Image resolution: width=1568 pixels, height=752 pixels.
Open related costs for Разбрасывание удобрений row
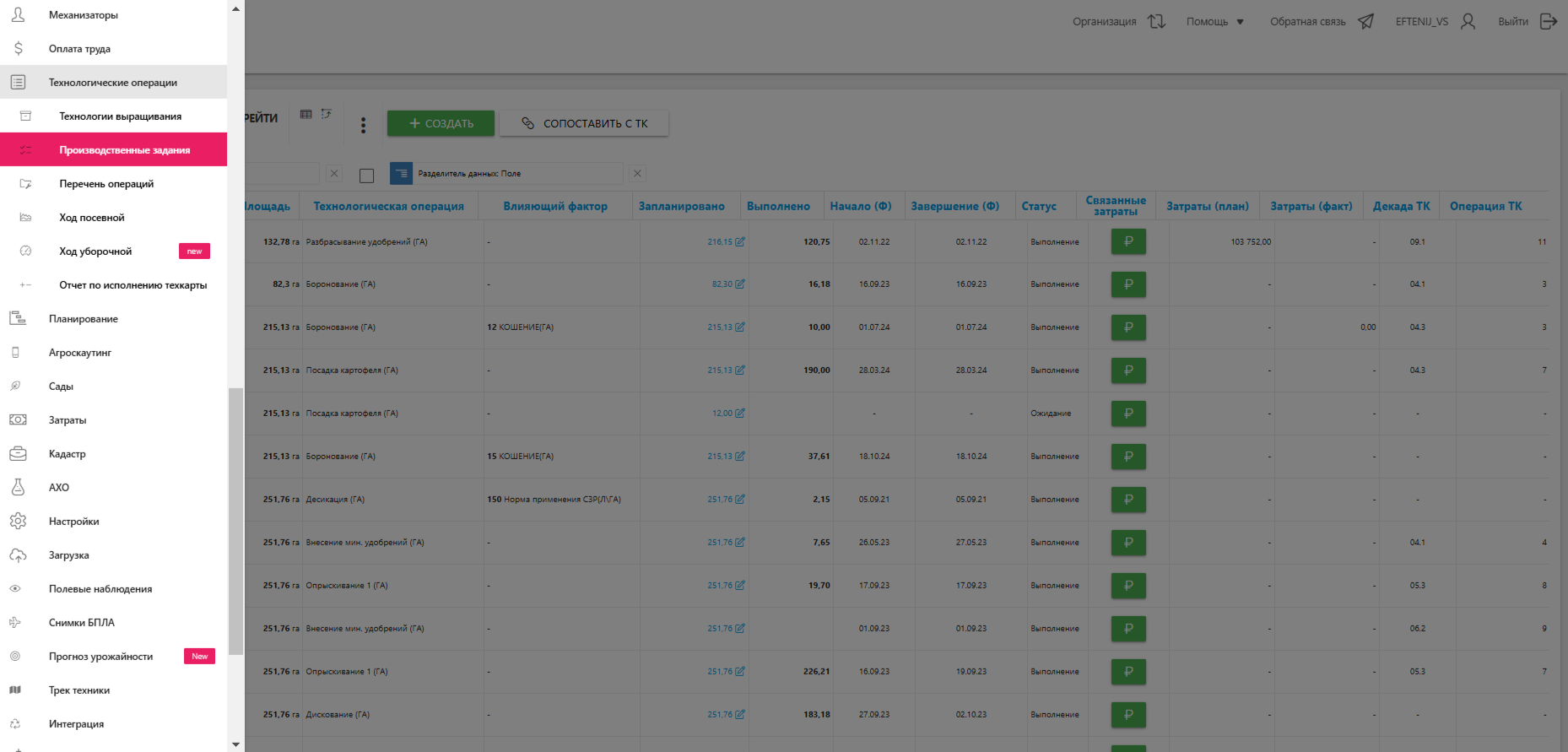click(1127, 241)
